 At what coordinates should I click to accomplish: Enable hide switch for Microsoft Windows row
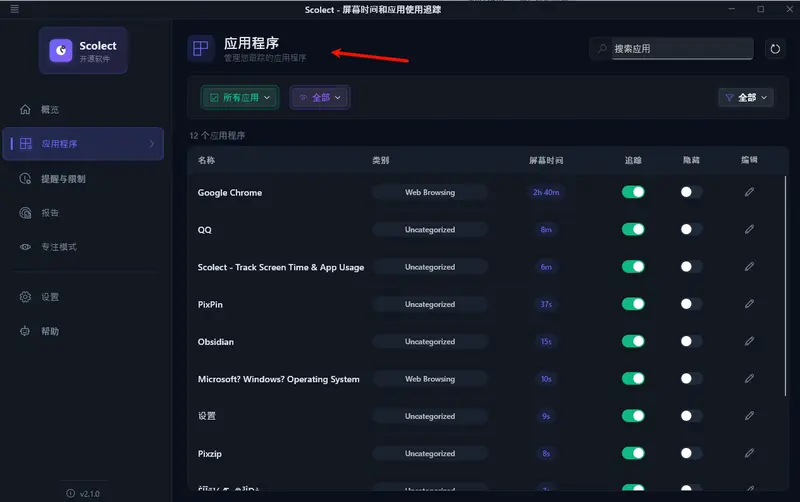(691, 379)
